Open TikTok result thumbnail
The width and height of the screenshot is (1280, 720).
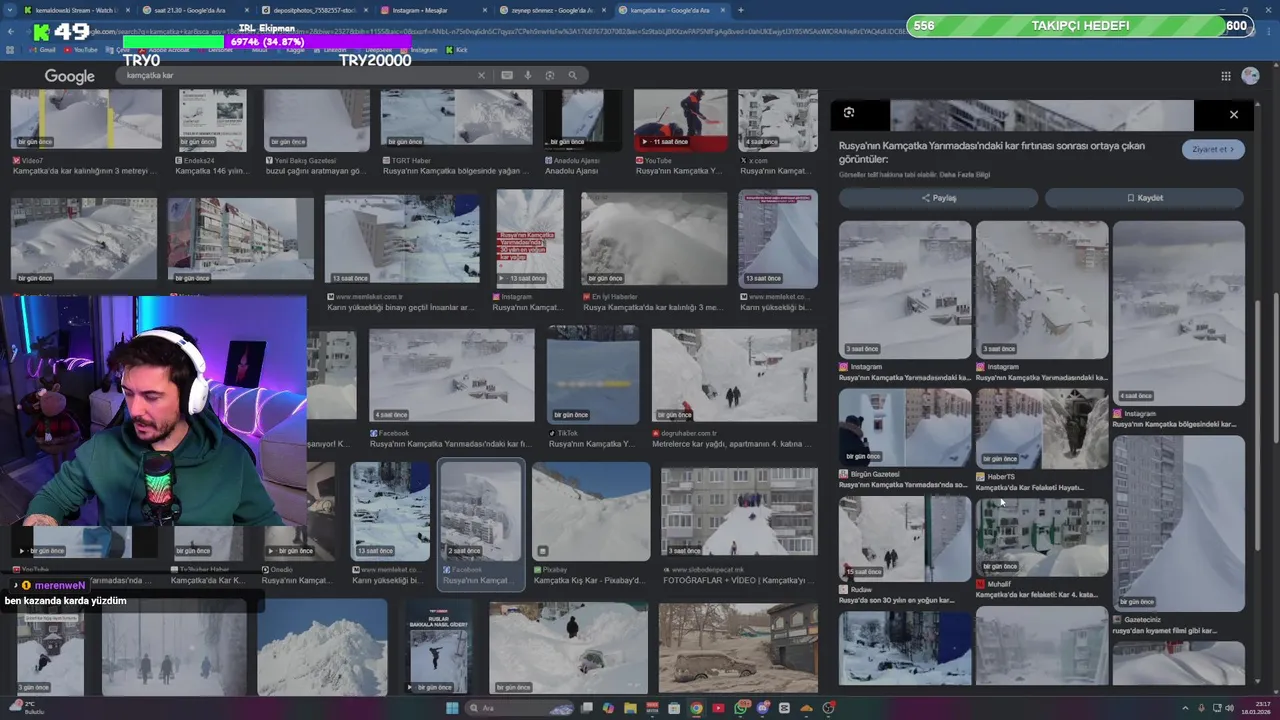[x=592, y=375]
